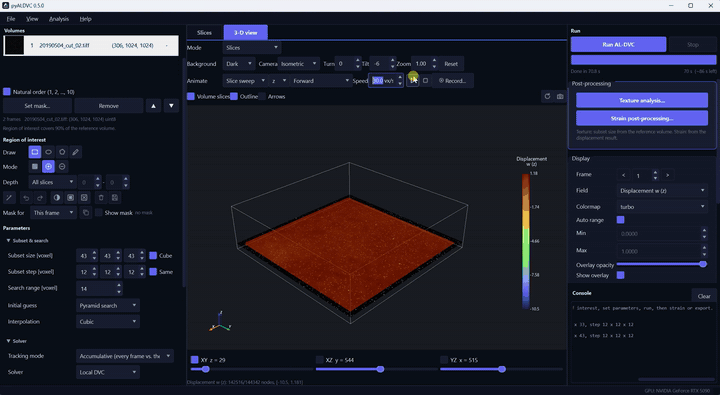Open the Depth All slices dropdown

coord(52,182)
